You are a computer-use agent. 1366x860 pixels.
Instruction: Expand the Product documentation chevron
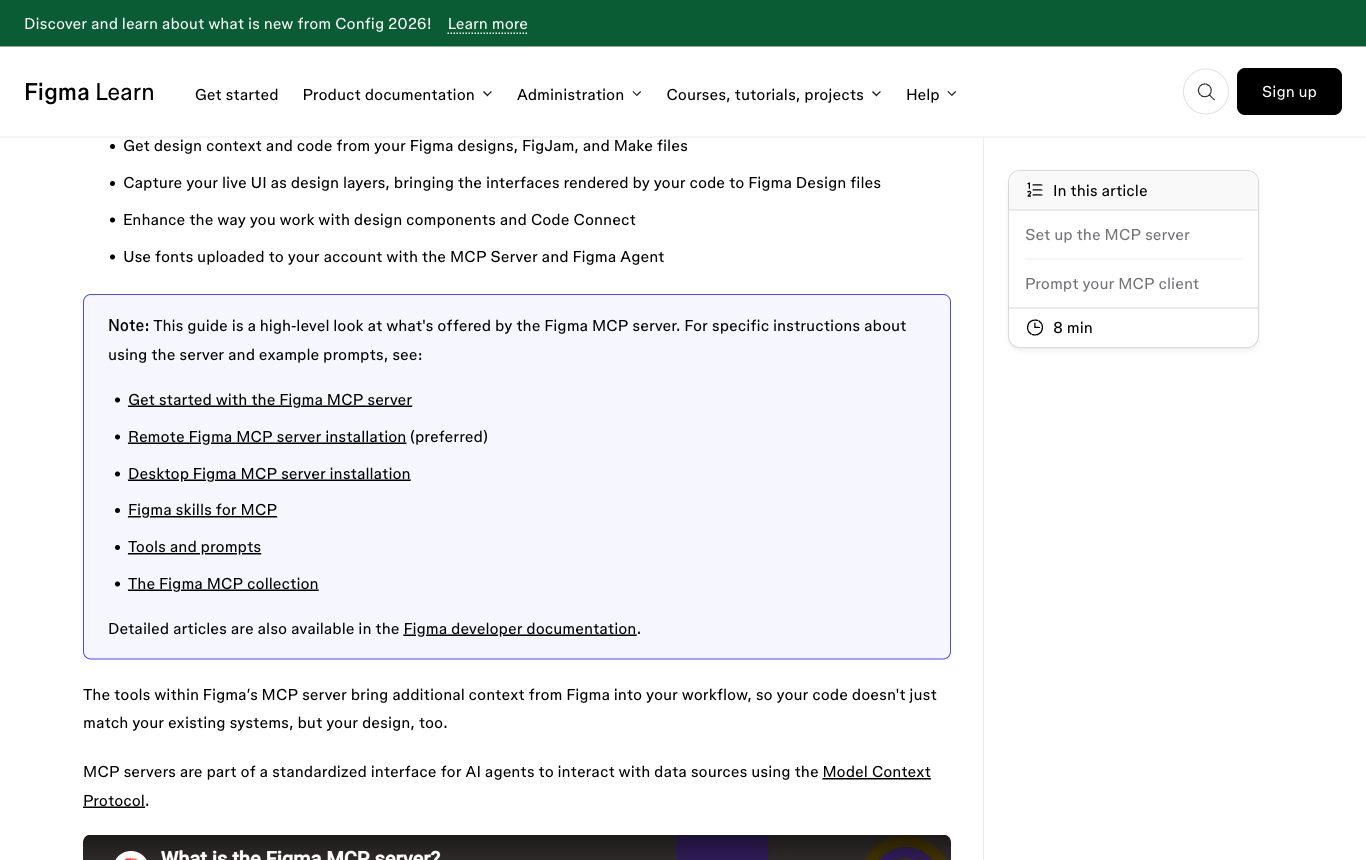487,94
